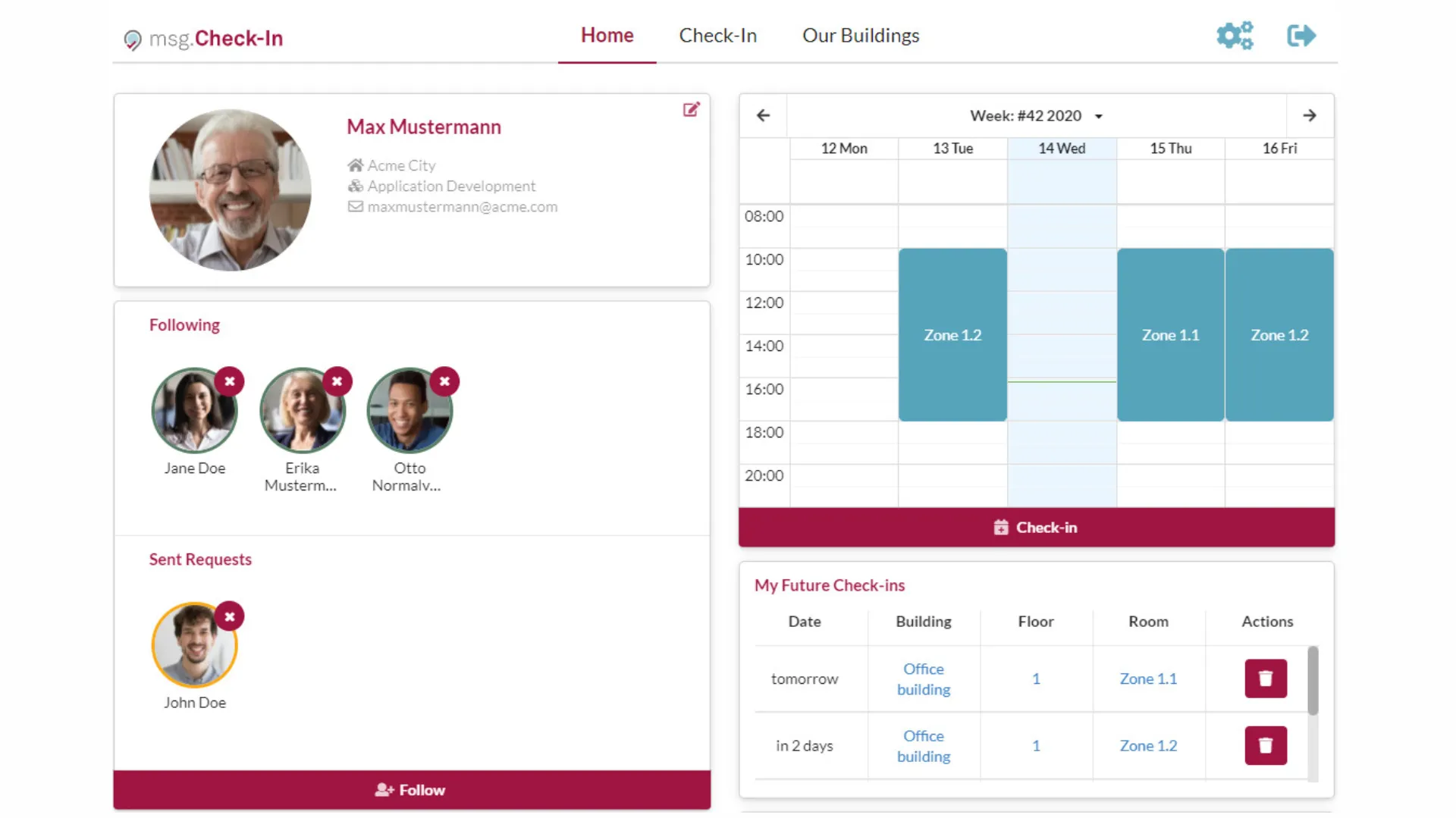Open the settings gears icon
This screenshot has width=1456, height=818.
(x=1235, y=36)
